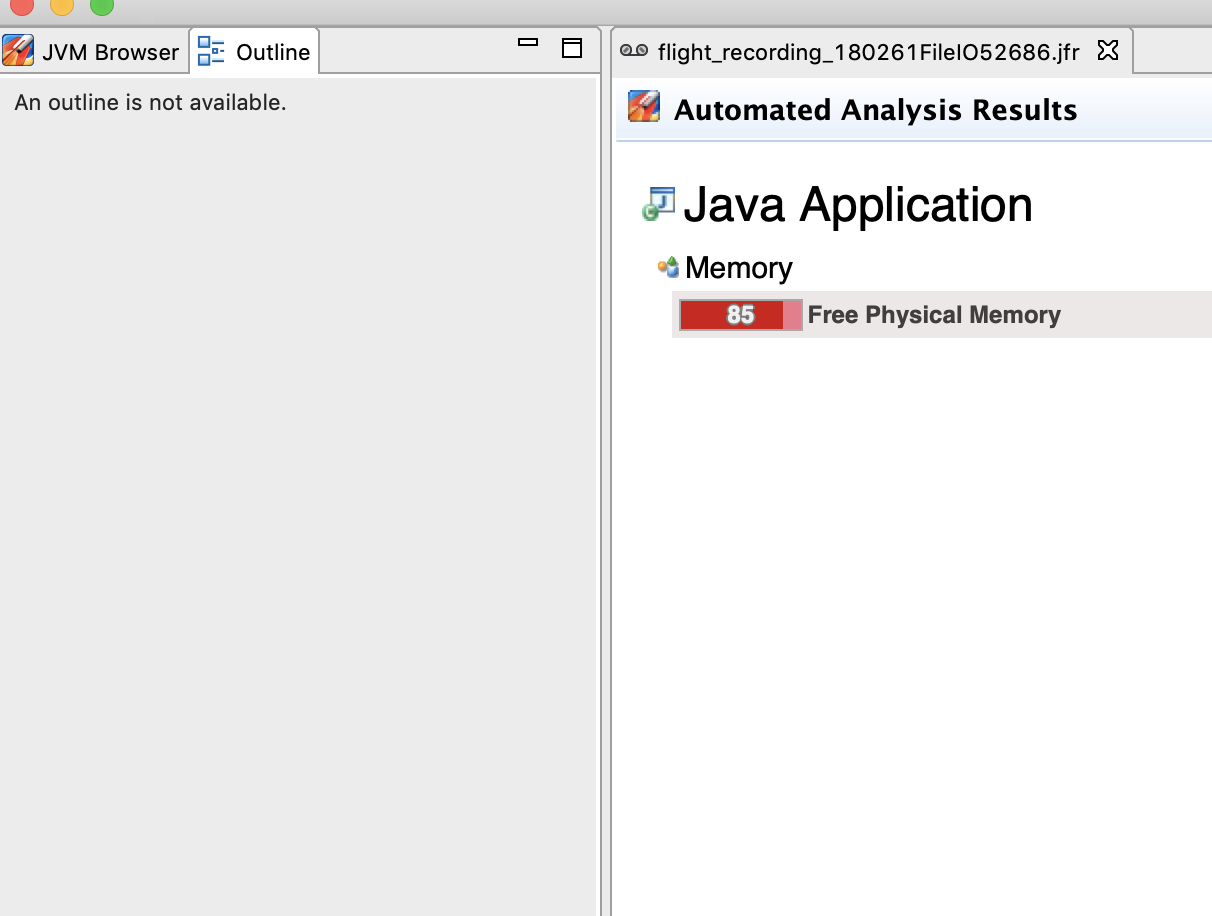Open the Memory subsection heading
Image resolution: width=1212 pixels, height=916 pixels.
[738, 268]
